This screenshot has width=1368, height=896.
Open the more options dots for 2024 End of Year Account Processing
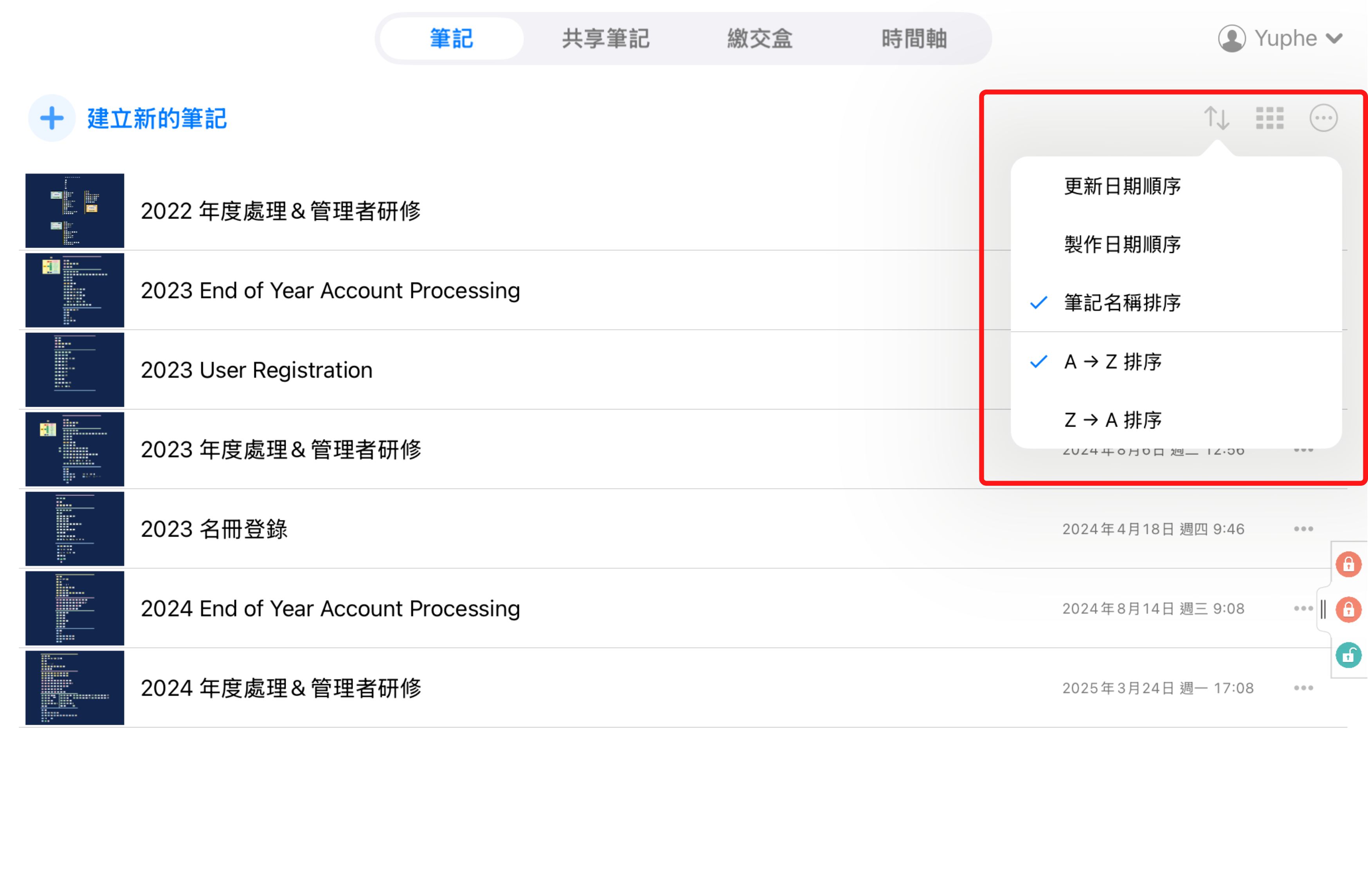coord(1303,609)
